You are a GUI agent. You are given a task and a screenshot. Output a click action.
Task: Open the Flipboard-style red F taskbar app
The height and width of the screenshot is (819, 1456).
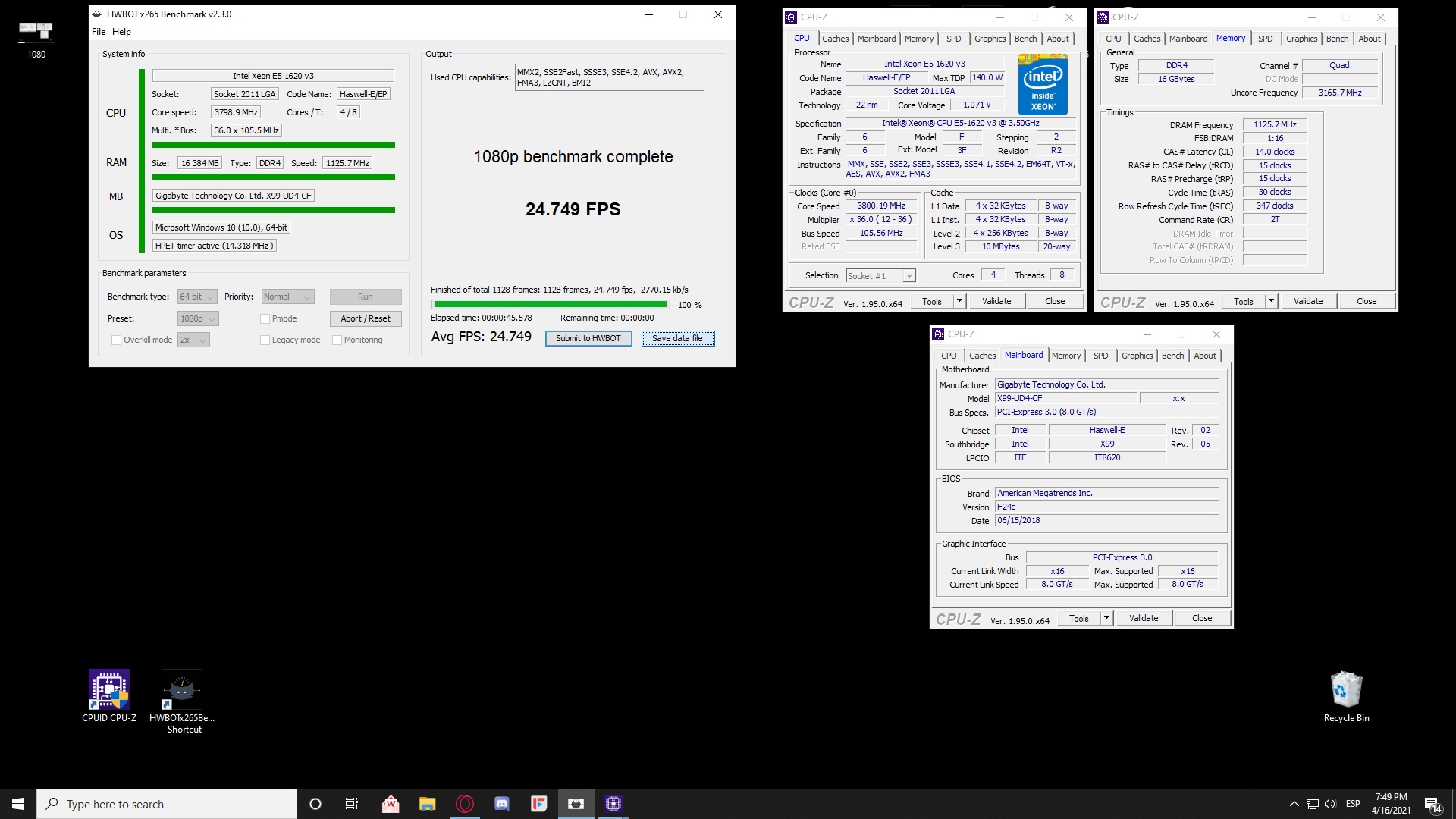[x=539, y=804]
